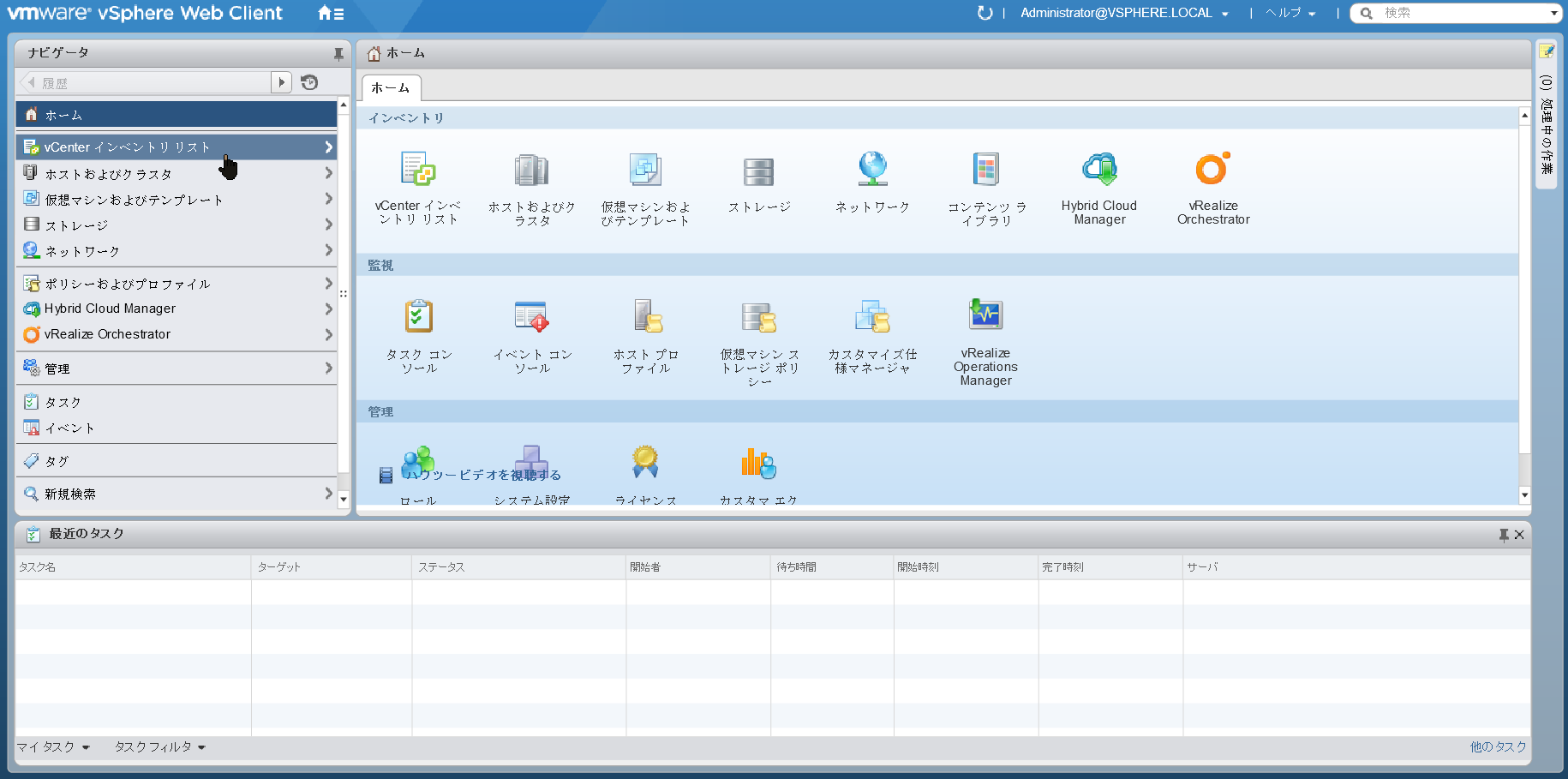Open the Administrator@VSPHERE.LOCAL user menu
The width and height of the screenshot is (1568, 779).
pos(1124,13)
